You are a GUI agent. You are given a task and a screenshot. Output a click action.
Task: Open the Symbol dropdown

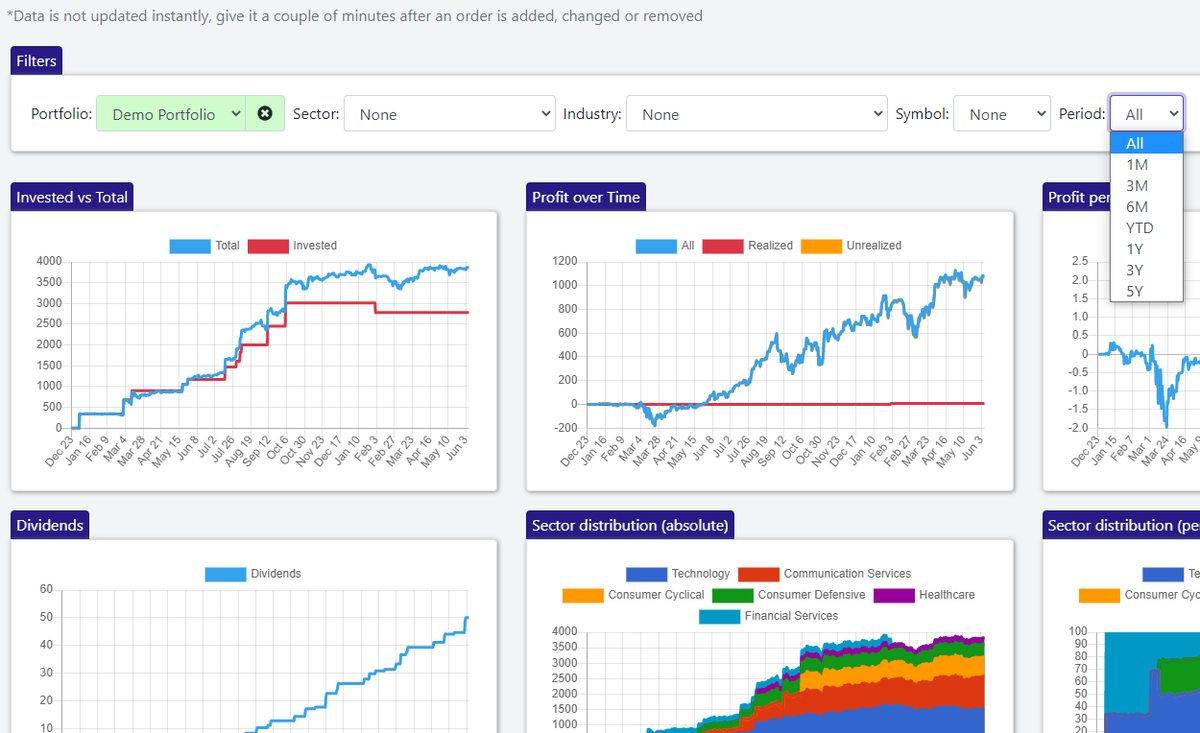(1002, 113)
